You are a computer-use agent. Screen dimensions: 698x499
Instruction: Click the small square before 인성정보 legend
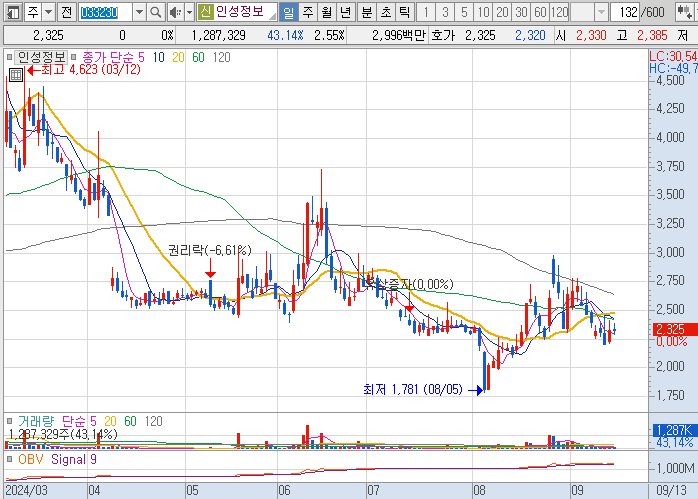(9, 57)
